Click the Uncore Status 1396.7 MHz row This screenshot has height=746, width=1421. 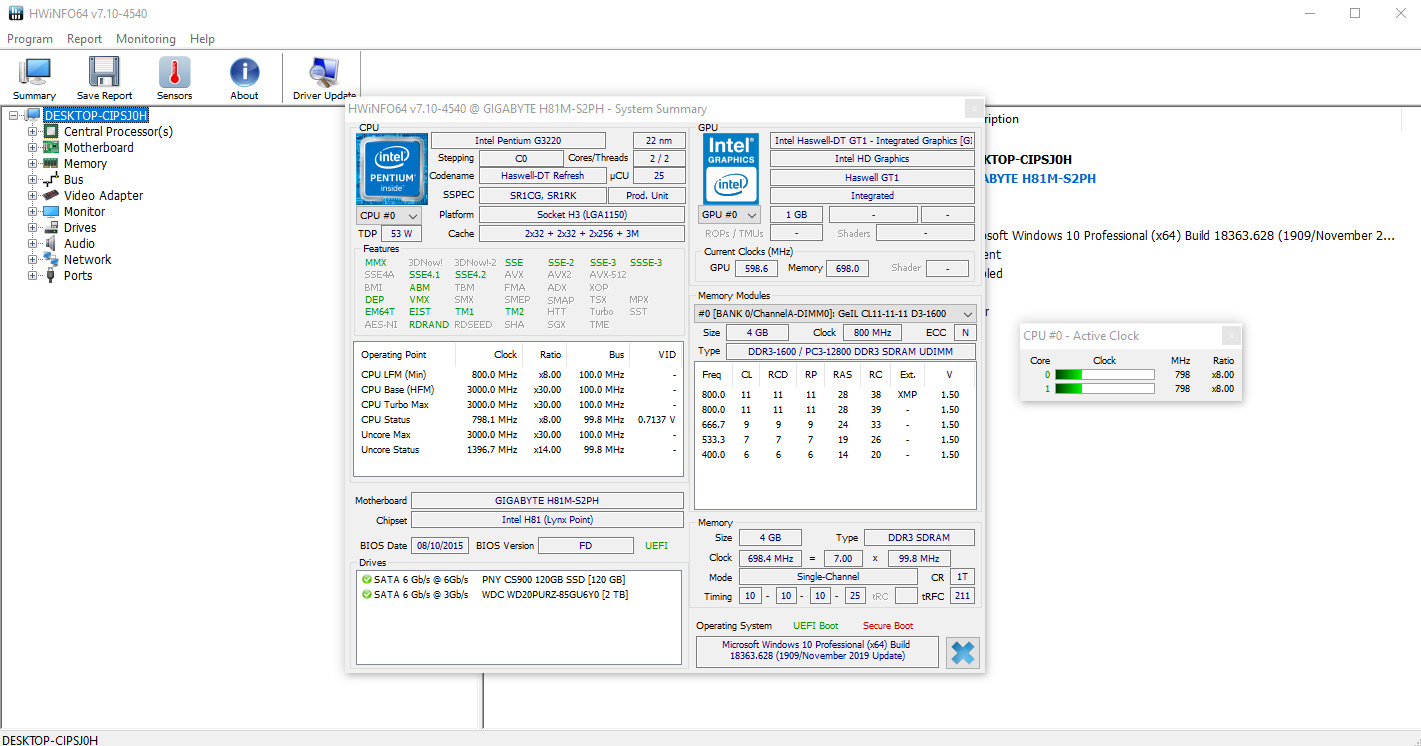tap(518, 450)
